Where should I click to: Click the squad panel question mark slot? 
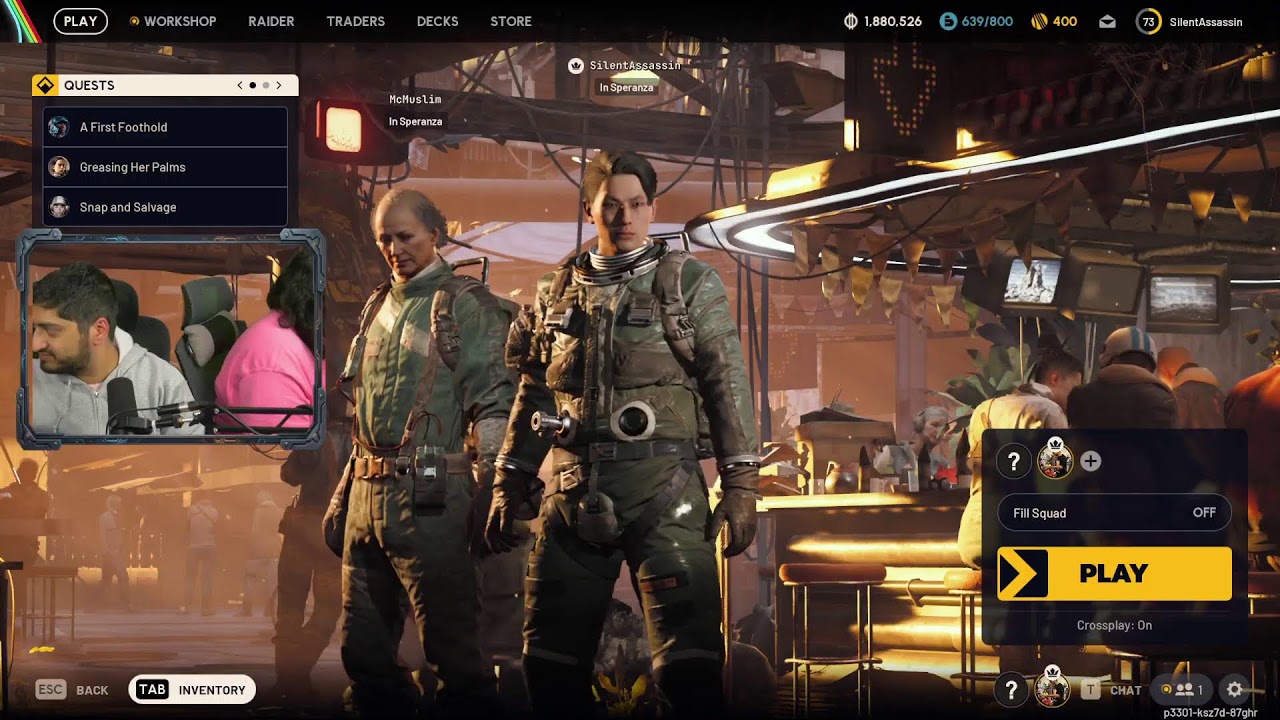tap(1013, 461)
